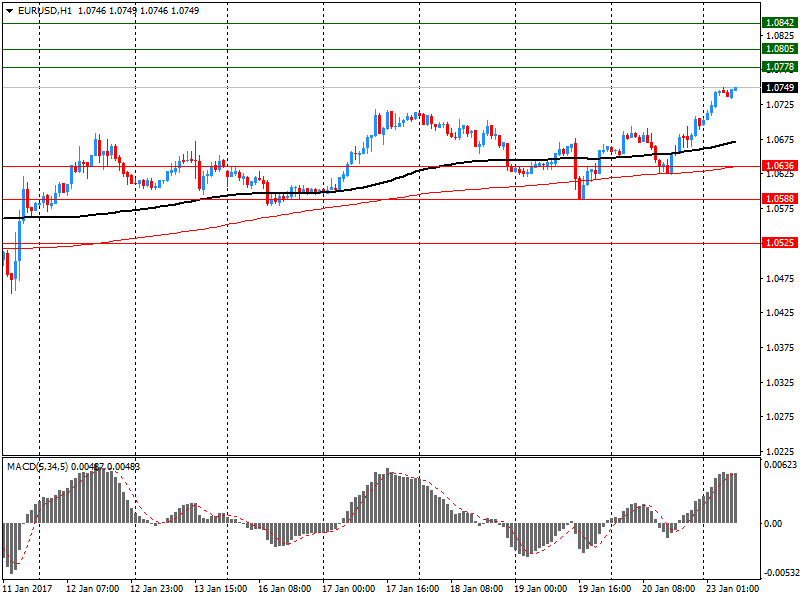This screenshot has width=800, height=600.
Task: Click the 1.0625 price scale value
Action: [x=781, y=174]
